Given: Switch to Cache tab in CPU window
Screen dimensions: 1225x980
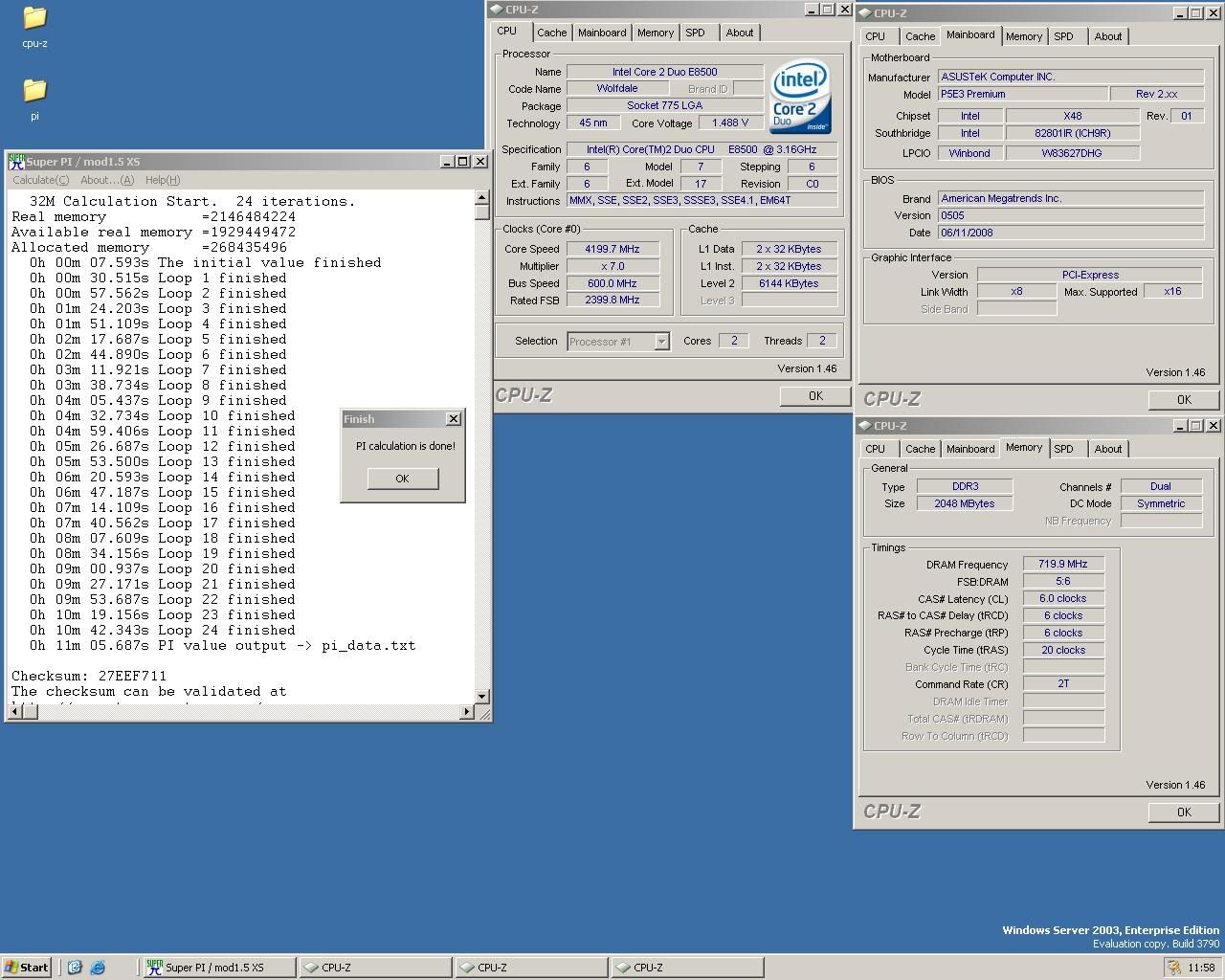Looking at the screenshot, I should 551,33.
